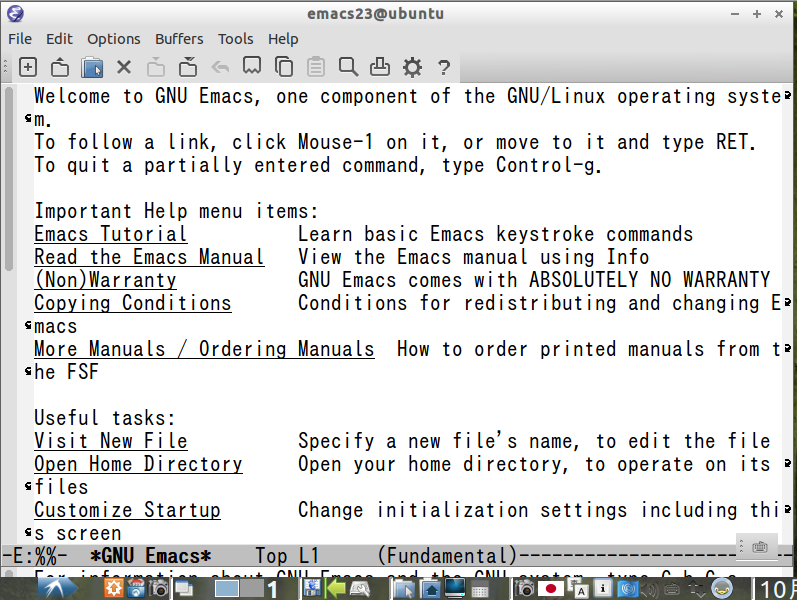
Task: Open the Help menu
Action: click(283, 39)
